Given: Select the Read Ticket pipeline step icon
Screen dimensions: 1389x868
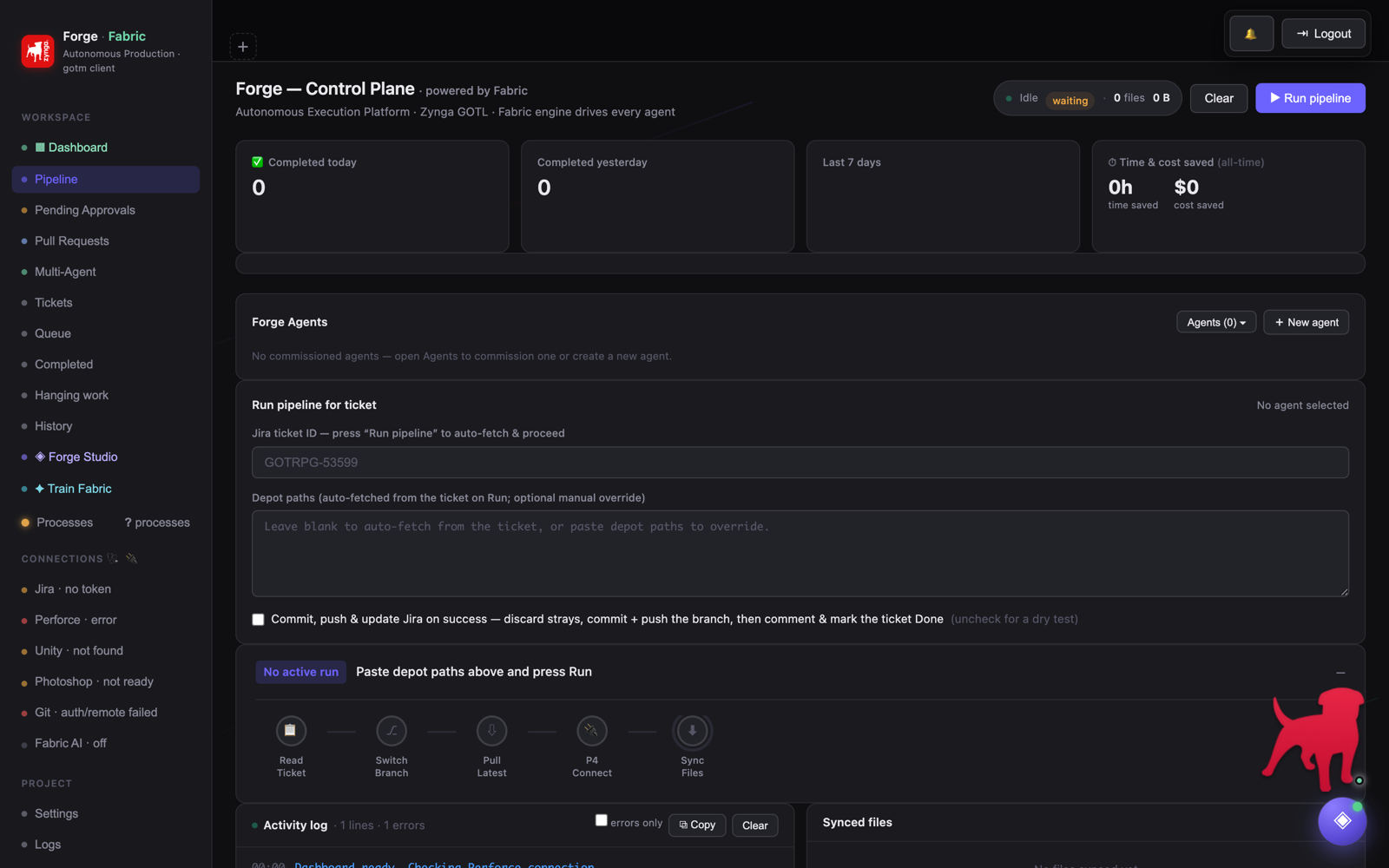Looking at the screenshot, I should coord(291,731).
